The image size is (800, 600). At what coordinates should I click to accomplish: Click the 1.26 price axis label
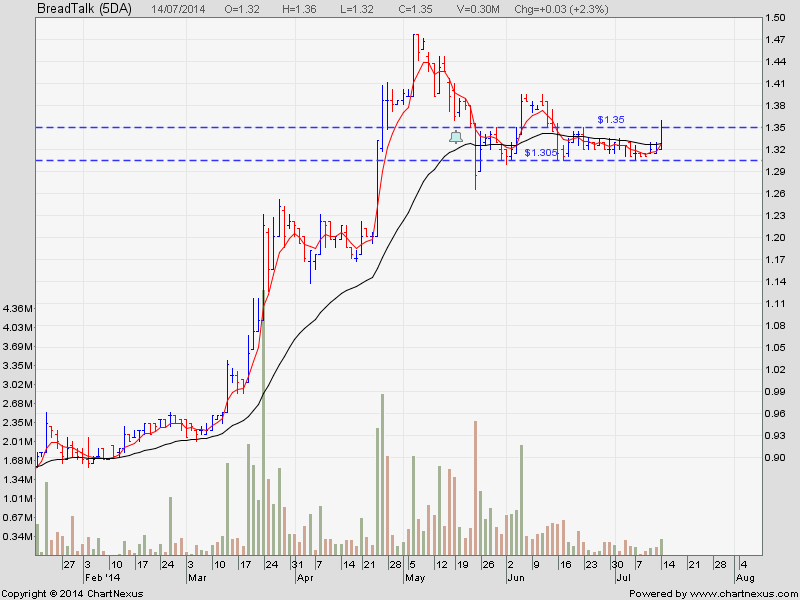pos(775,193)
